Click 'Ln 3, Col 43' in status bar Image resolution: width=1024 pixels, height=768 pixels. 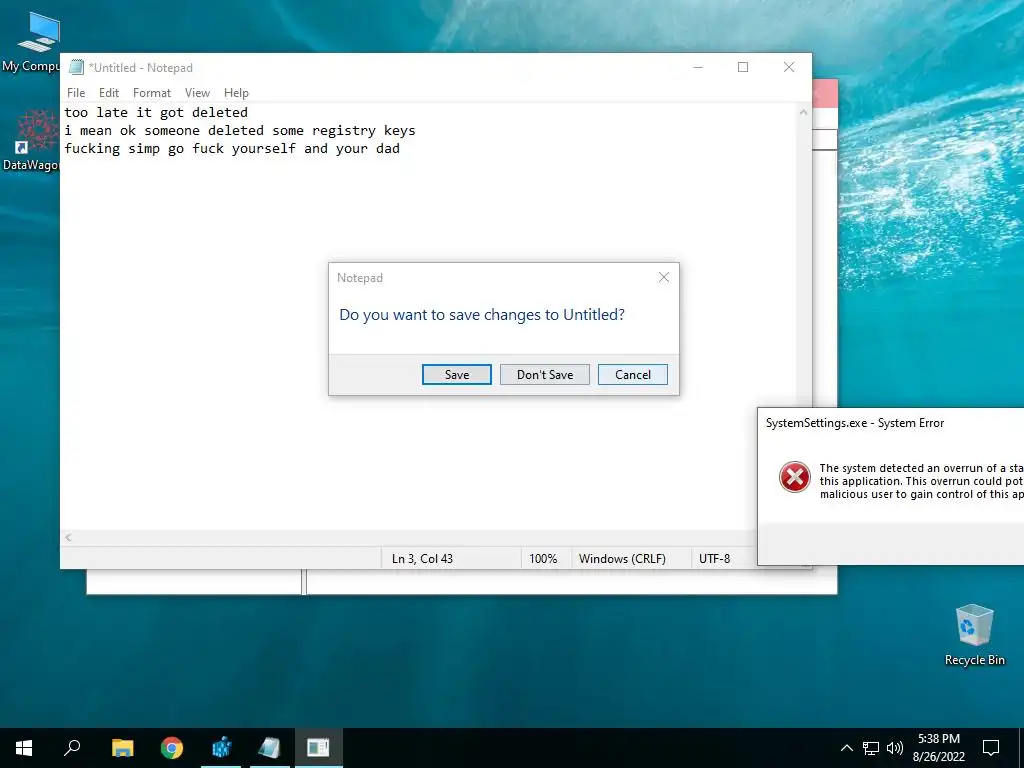pyautogui.click(x=422, y=558)
